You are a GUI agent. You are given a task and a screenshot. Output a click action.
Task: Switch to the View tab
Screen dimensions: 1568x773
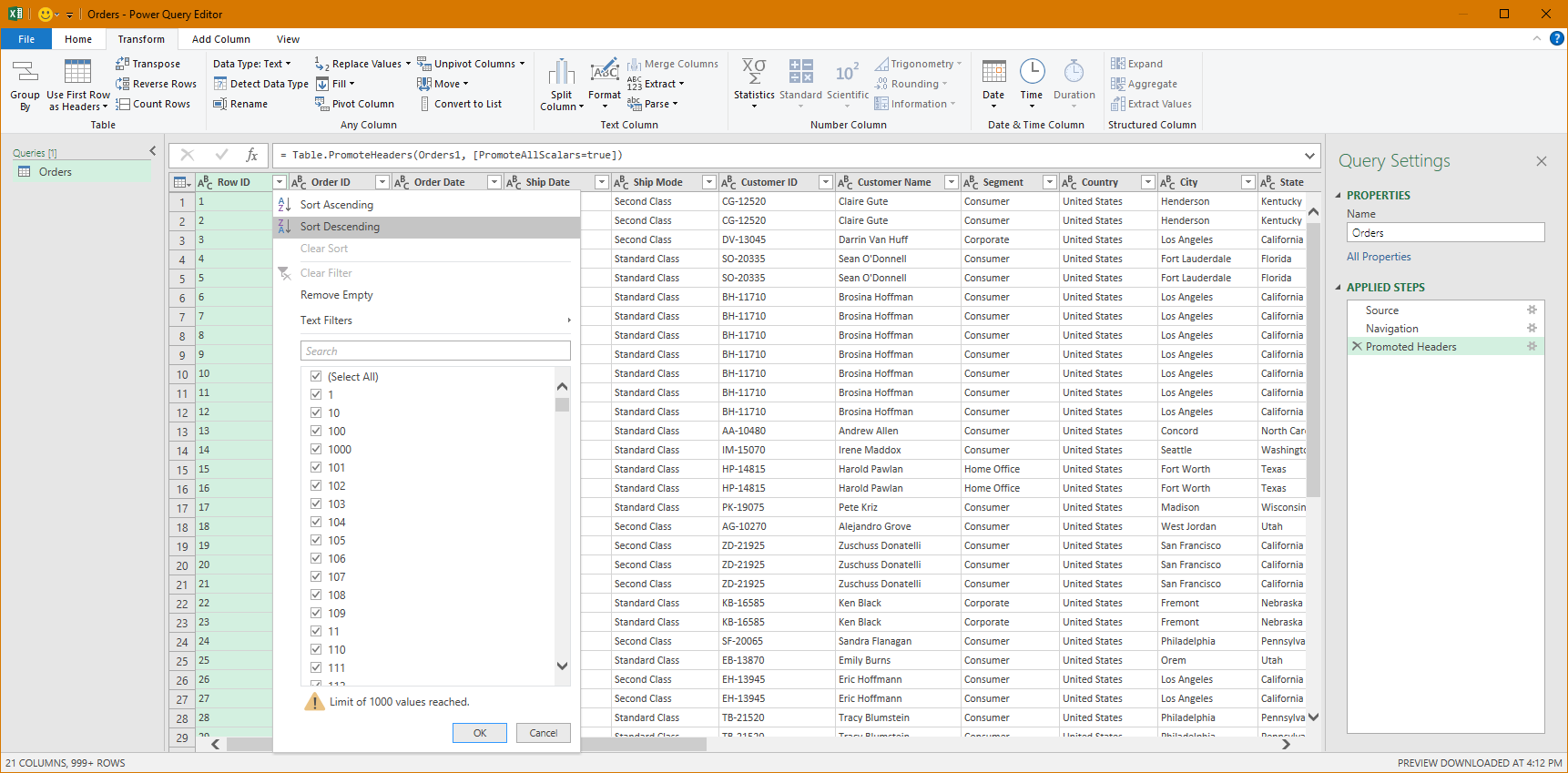[289, 39]
